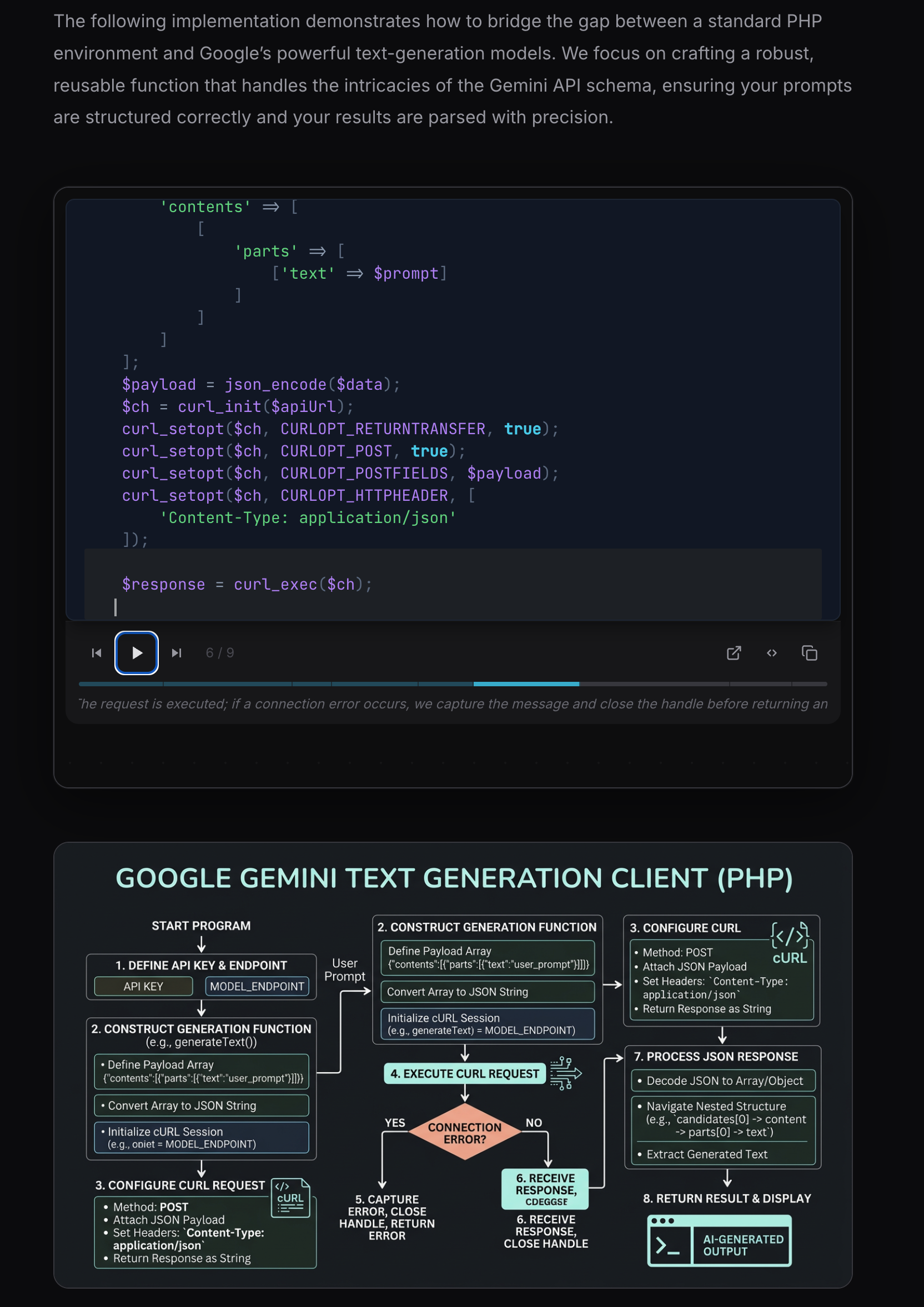The image size is (924, 1307).
Task: Click the embed code brackets icon
Action: click(771, 653)
